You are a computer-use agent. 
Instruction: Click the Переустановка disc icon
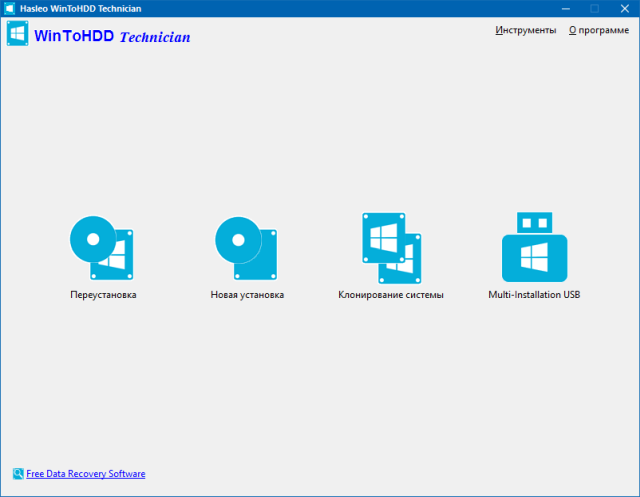[103, 247]
